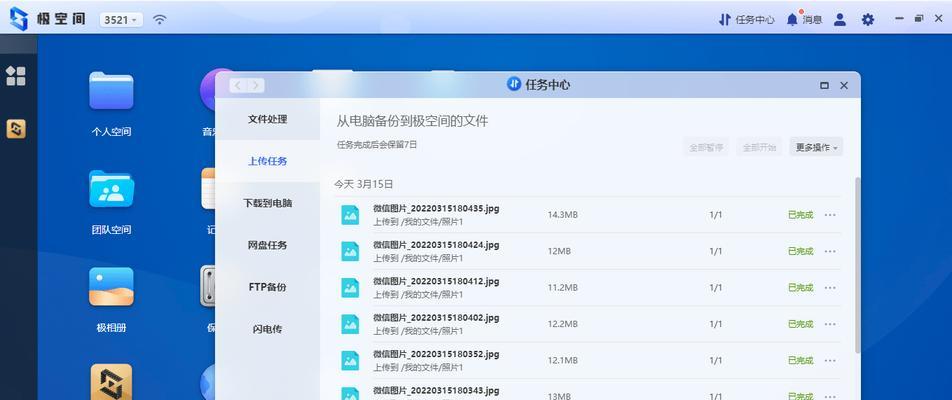
Task: Click the 12.1MB file size
Action: (x=562, y=361)
